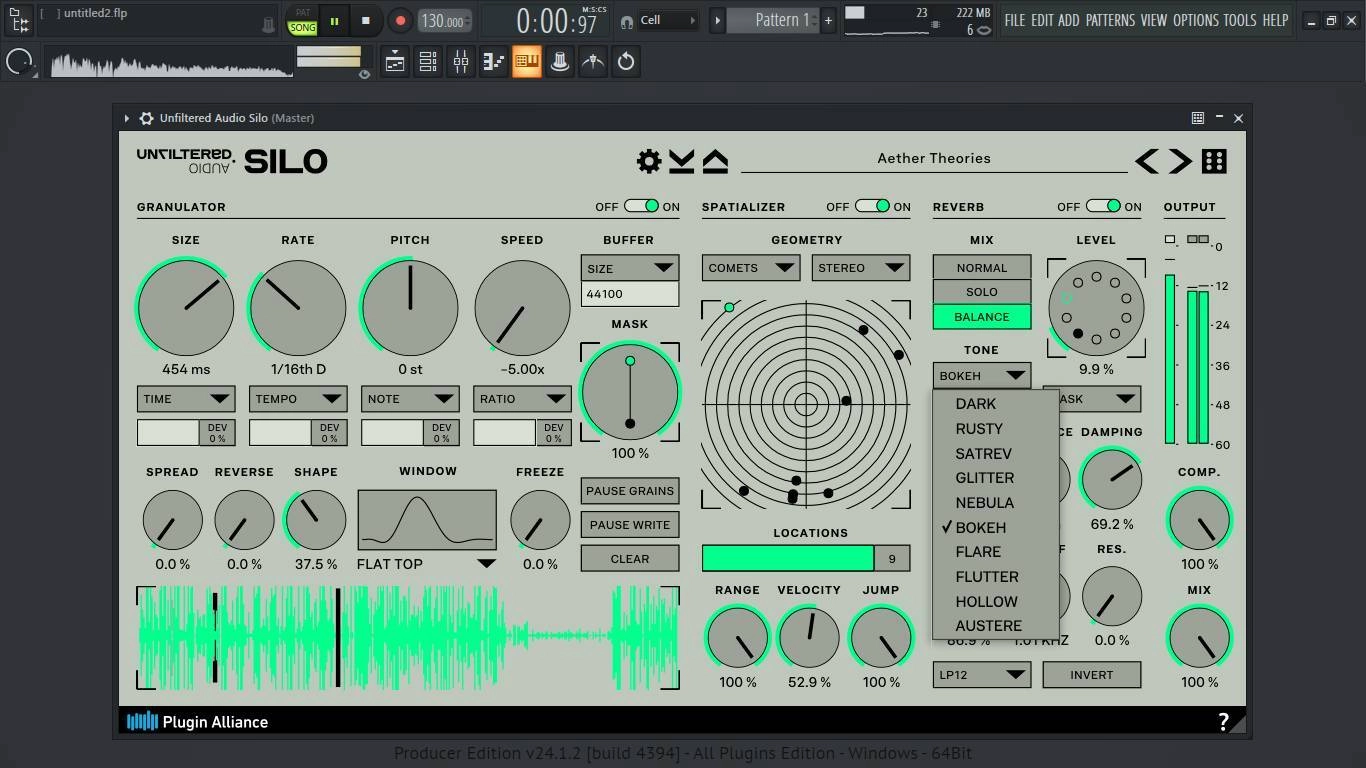Open the Silo settings gear
1366x768 pixels.
[649, 161]
